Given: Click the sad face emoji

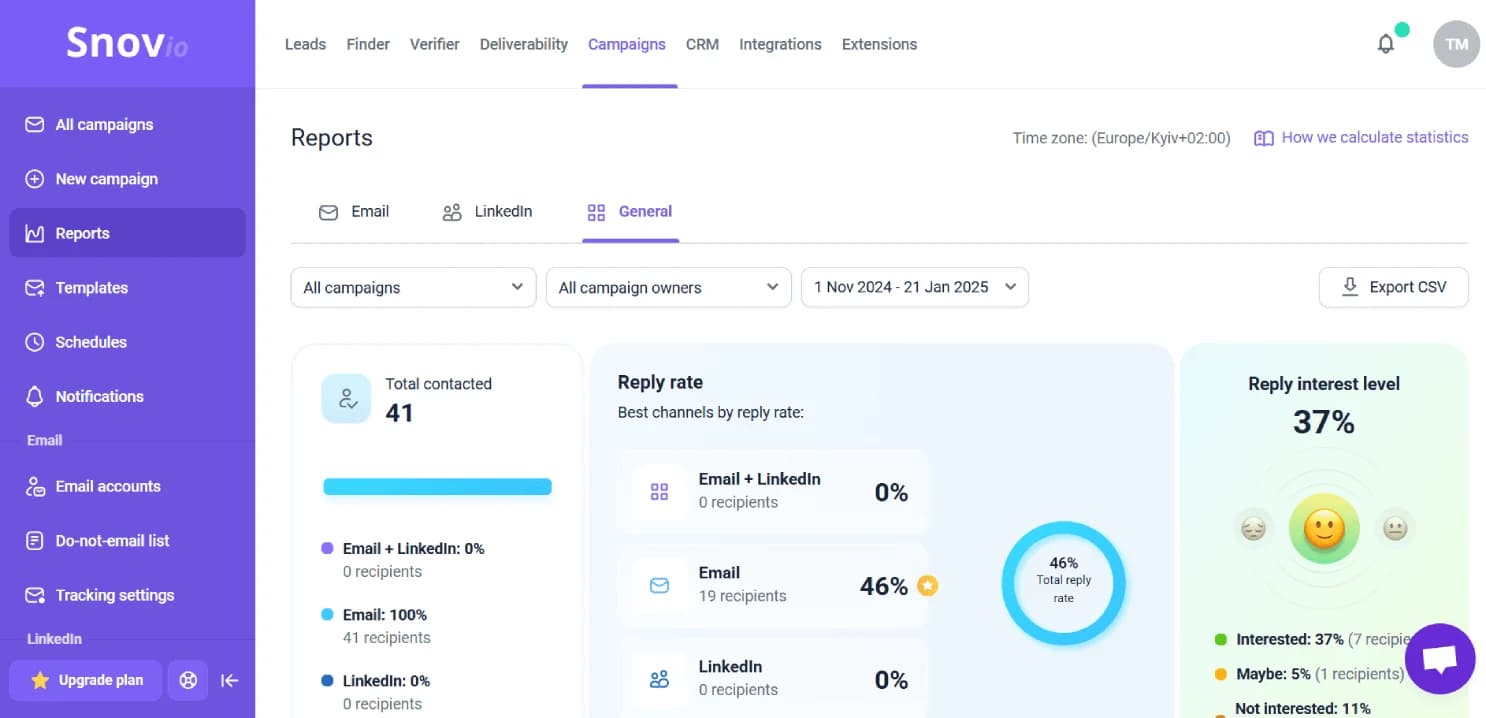Looking at the screenshot, I should pyautogui.click(x=1253, y=527).
